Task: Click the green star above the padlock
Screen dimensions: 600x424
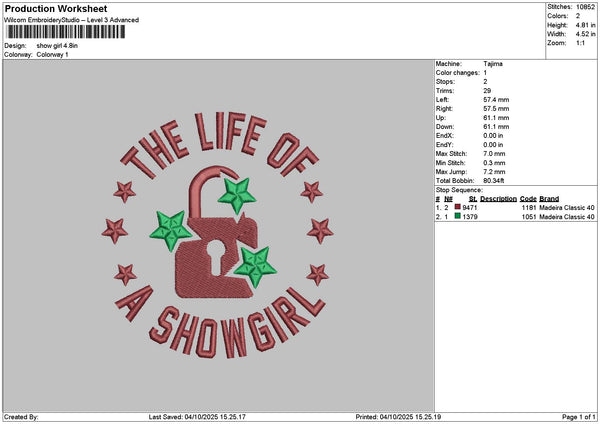Action: point(237,195)
